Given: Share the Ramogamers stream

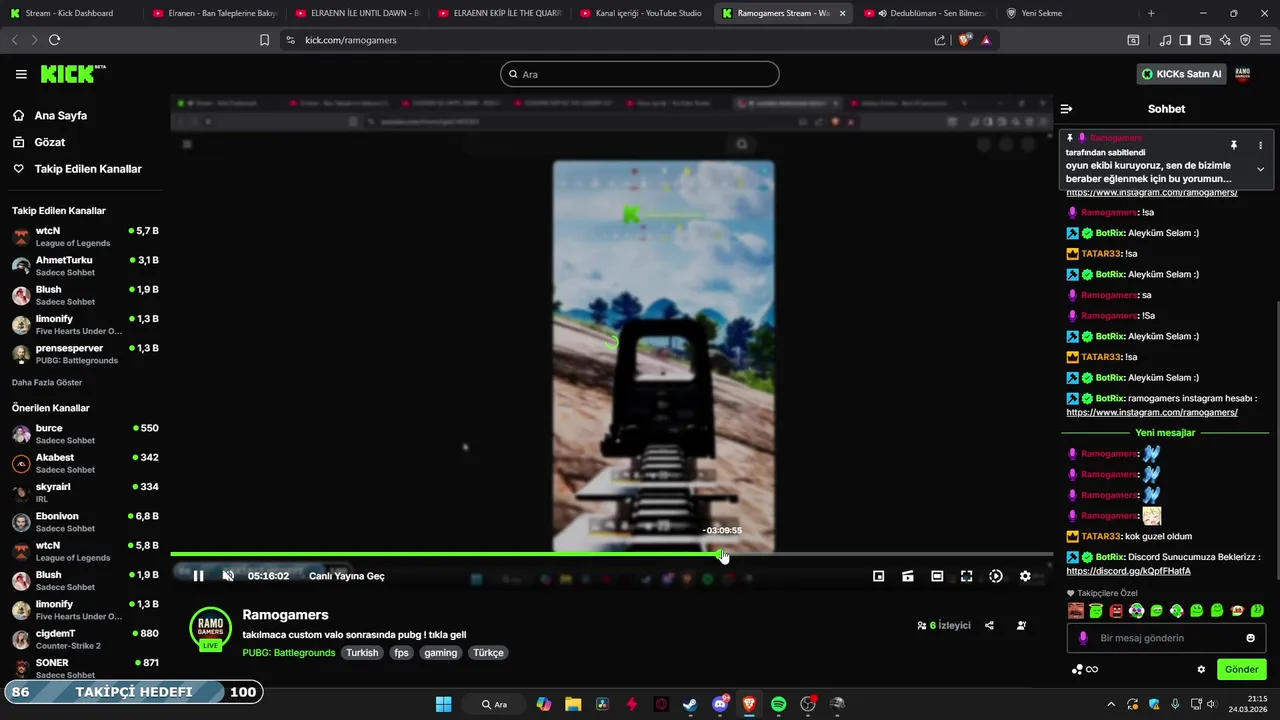Looking at the screenshot, I should [x=989, y=625].
